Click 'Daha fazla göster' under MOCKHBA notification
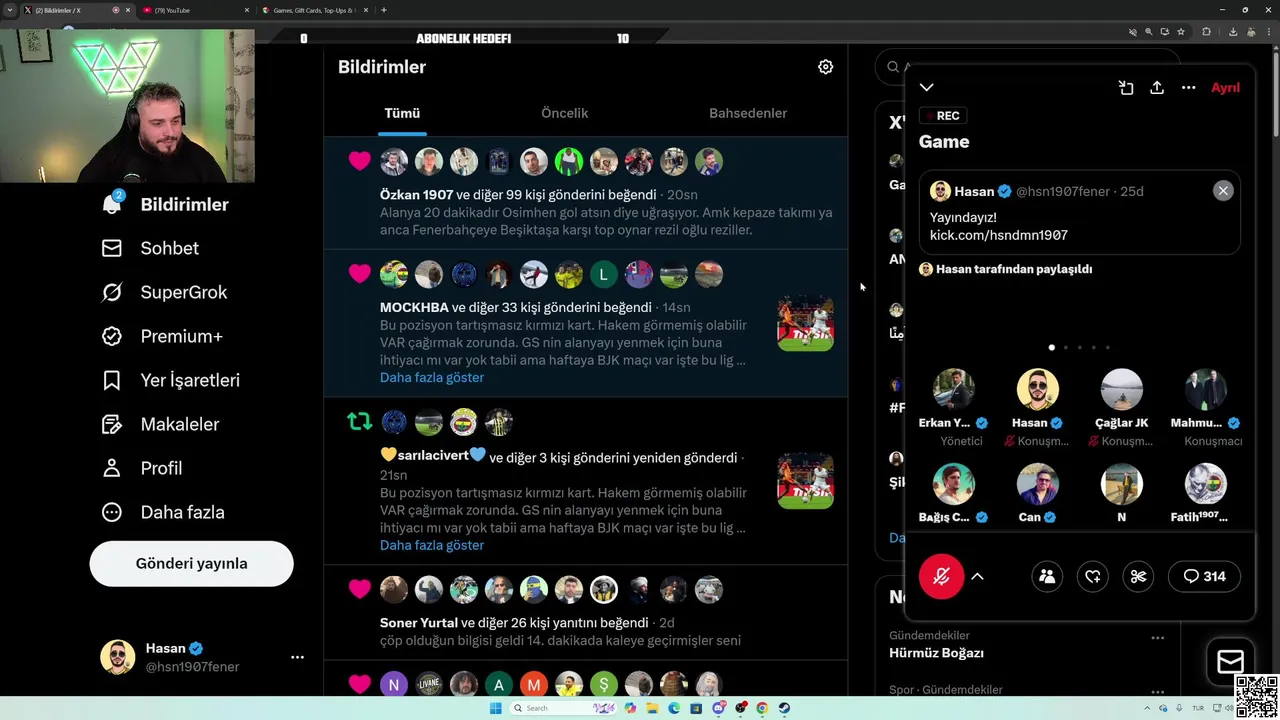 coord(432,377)
